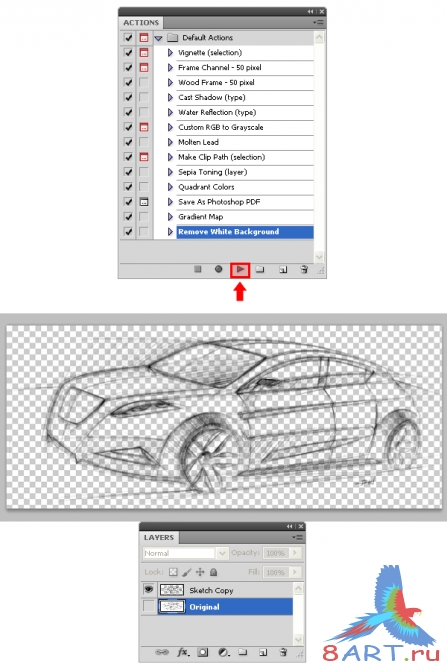Screen dimensions: 447x670
Task: Create new action icon in Actions panel
Action: [282, 270]
